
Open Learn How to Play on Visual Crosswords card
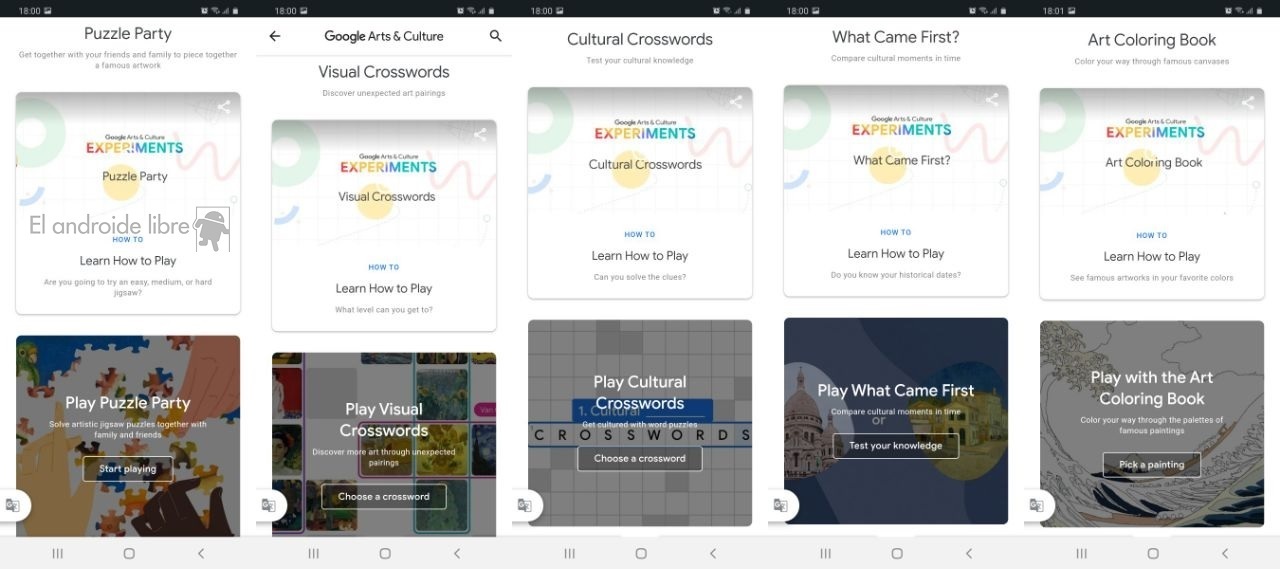(384, 288)
